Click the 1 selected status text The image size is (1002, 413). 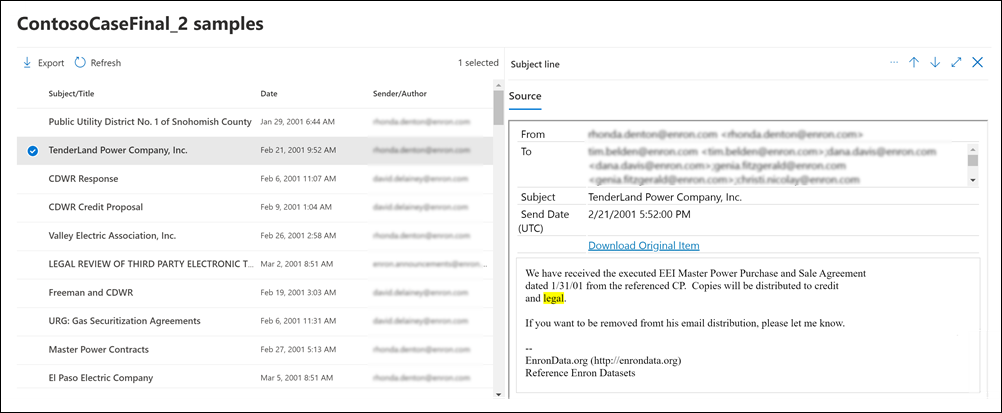(478, 63)
